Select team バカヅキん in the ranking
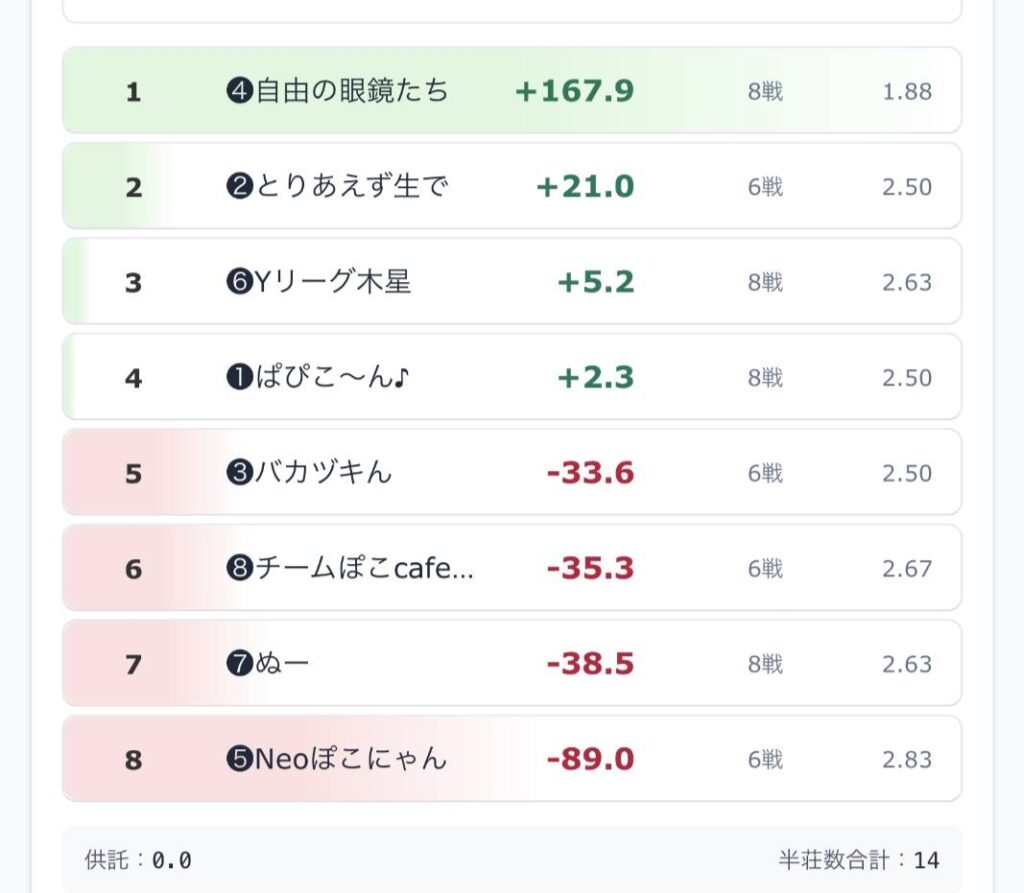The image size is (1024, 893). pos(309,473)
